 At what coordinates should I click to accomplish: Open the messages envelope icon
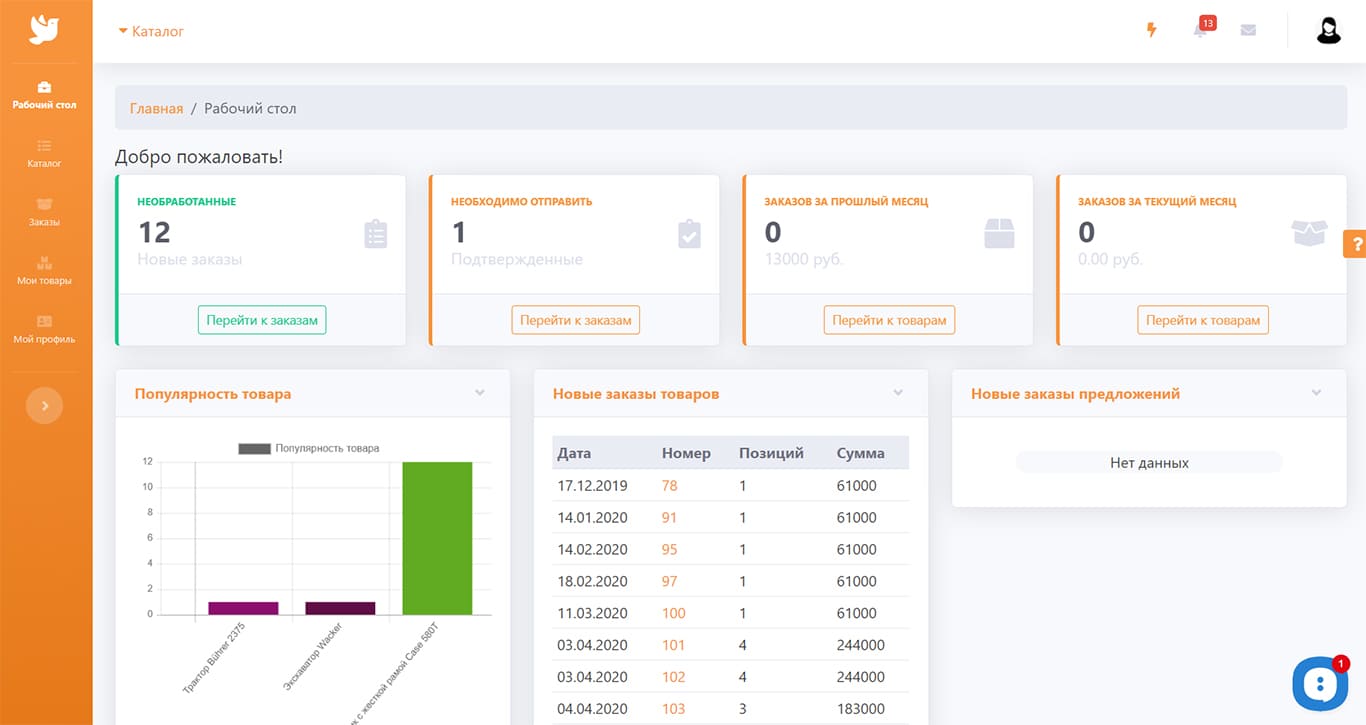[1248, 30]
